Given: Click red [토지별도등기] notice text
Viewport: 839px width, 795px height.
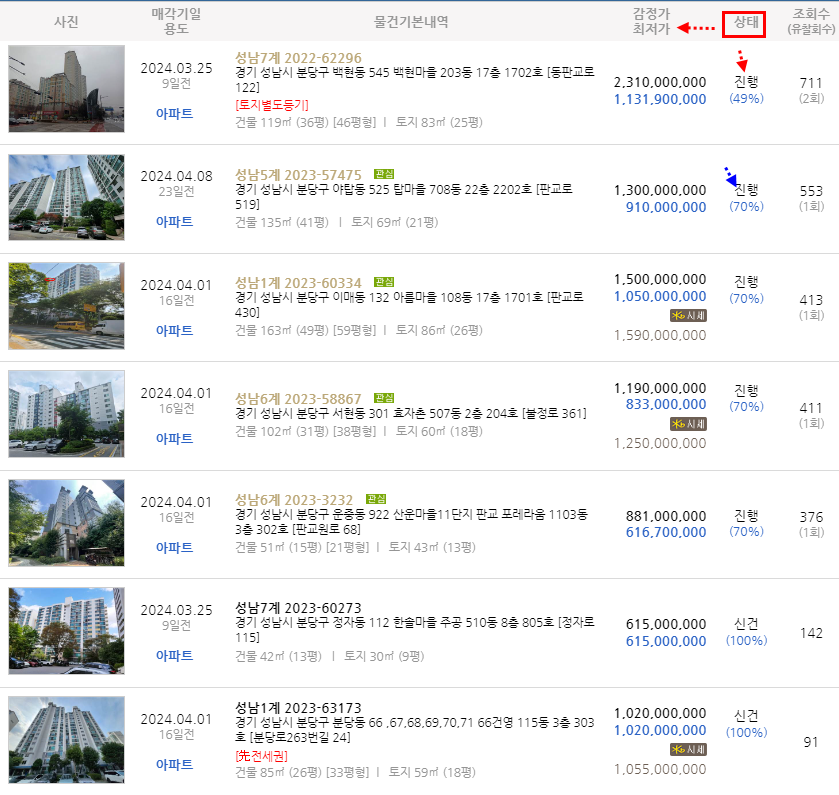Looking at the screenshot, I should click(272, 105).
